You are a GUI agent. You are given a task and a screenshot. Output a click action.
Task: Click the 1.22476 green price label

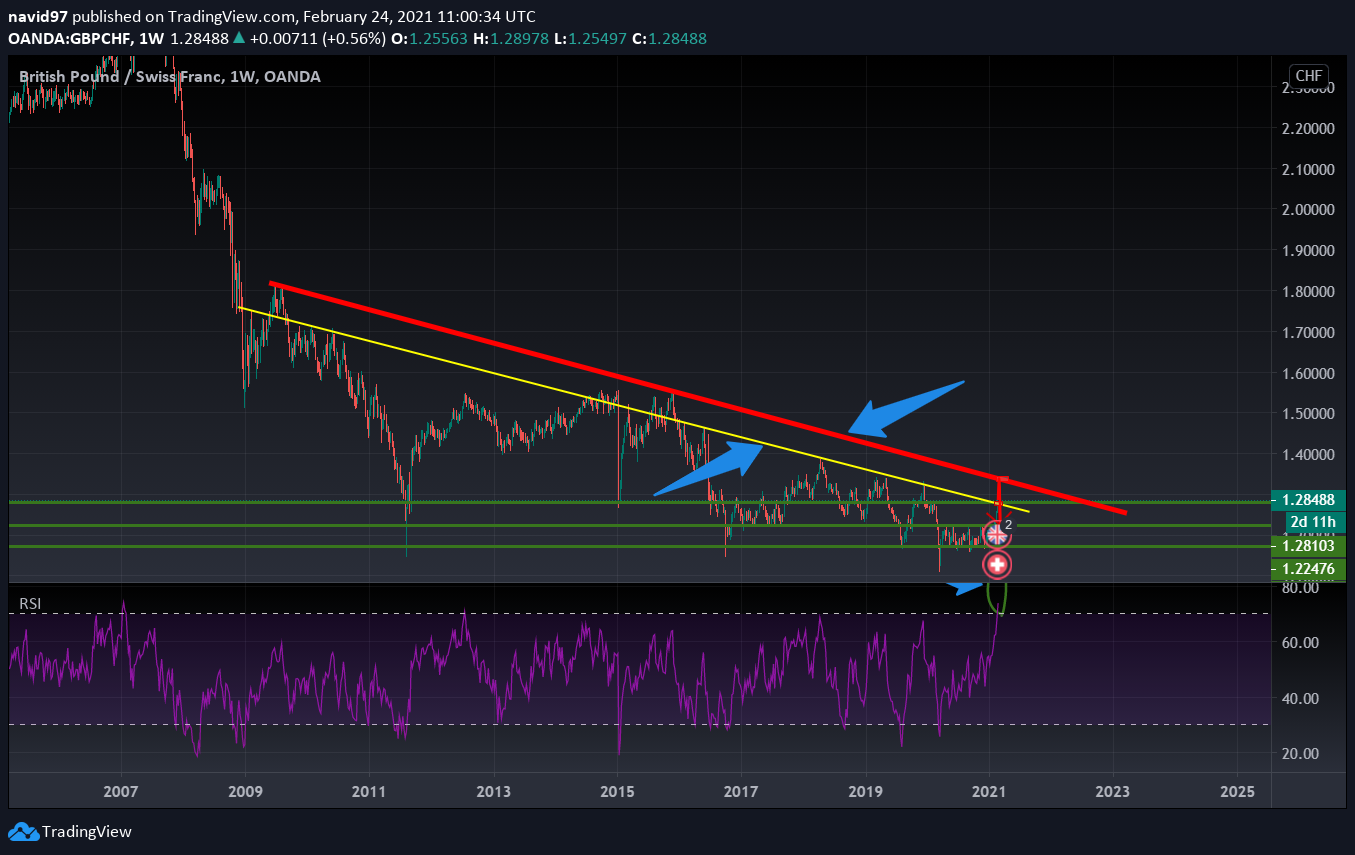1309,569
